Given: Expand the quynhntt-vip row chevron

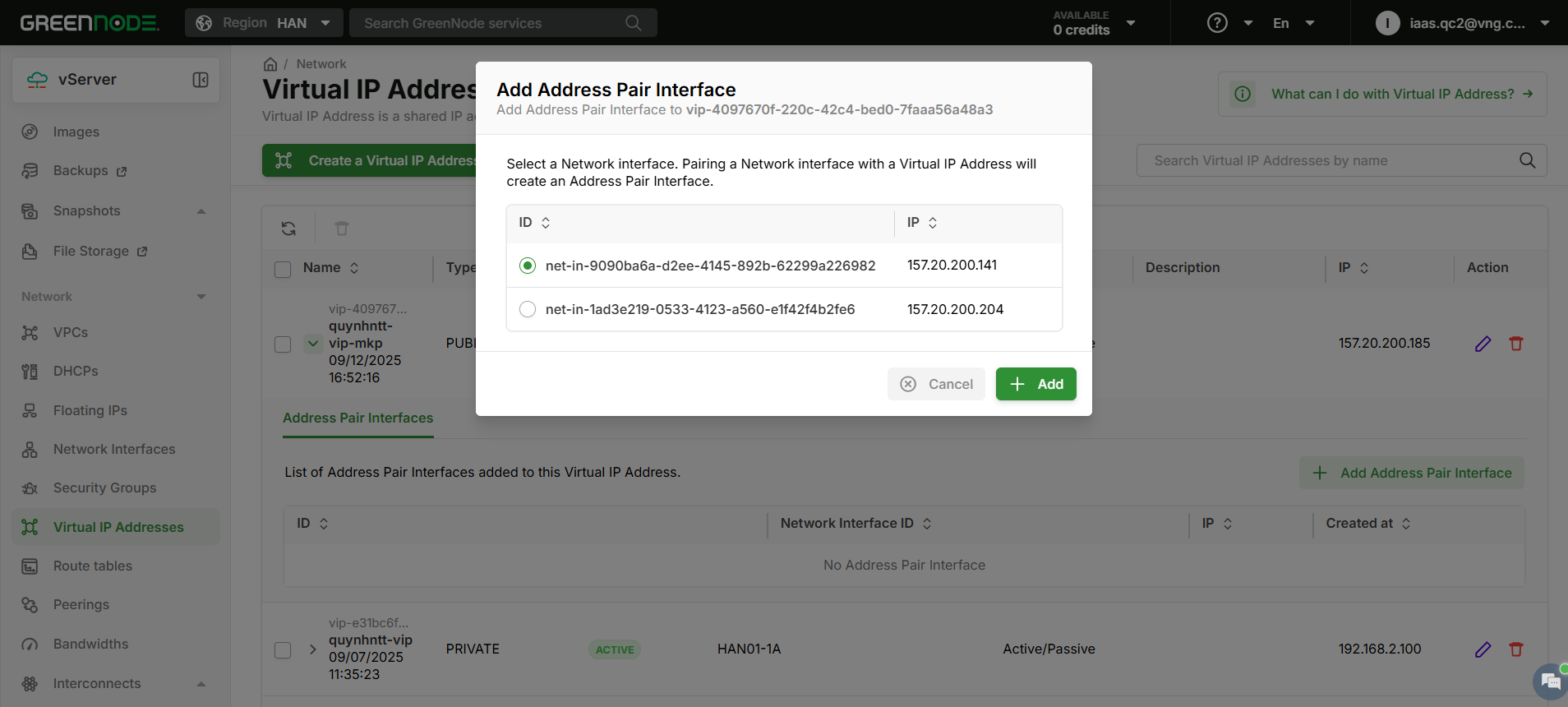Looking at the screenshot, I should [312, 649].
